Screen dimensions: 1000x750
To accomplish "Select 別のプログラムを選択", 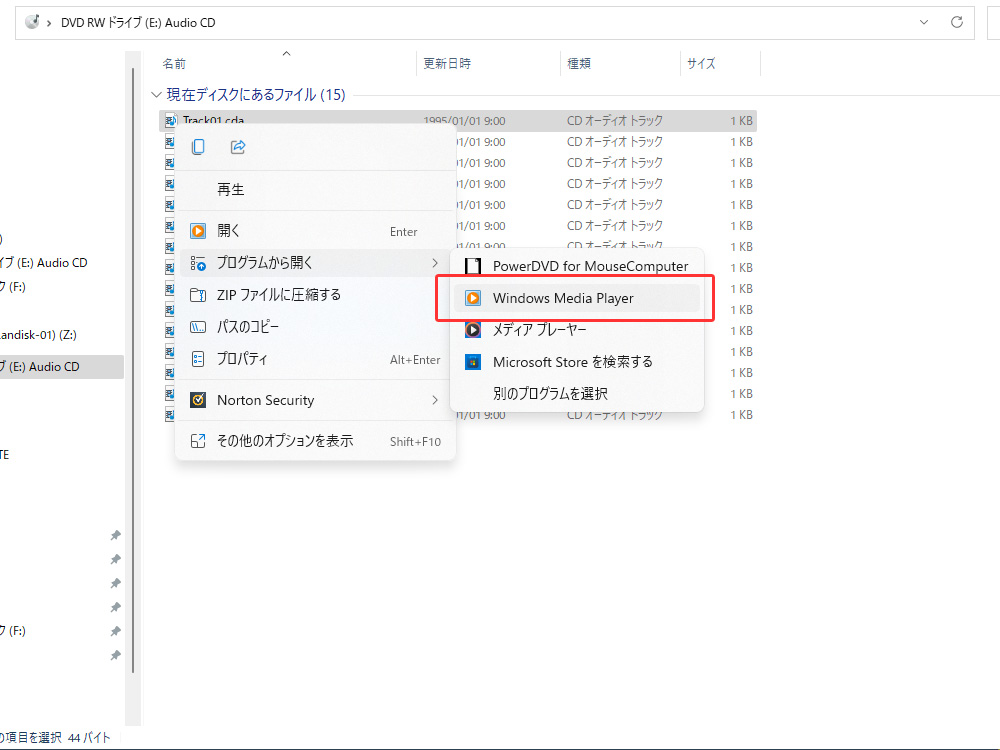I will tap(577, 393).
